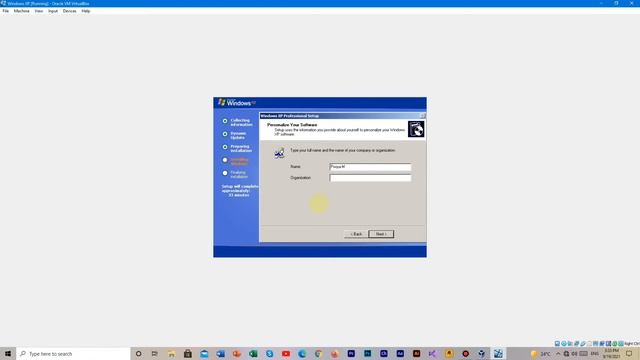Open File Explorer from the taskbar
Viewport: 640px width, 360px height.
point(171,353)
